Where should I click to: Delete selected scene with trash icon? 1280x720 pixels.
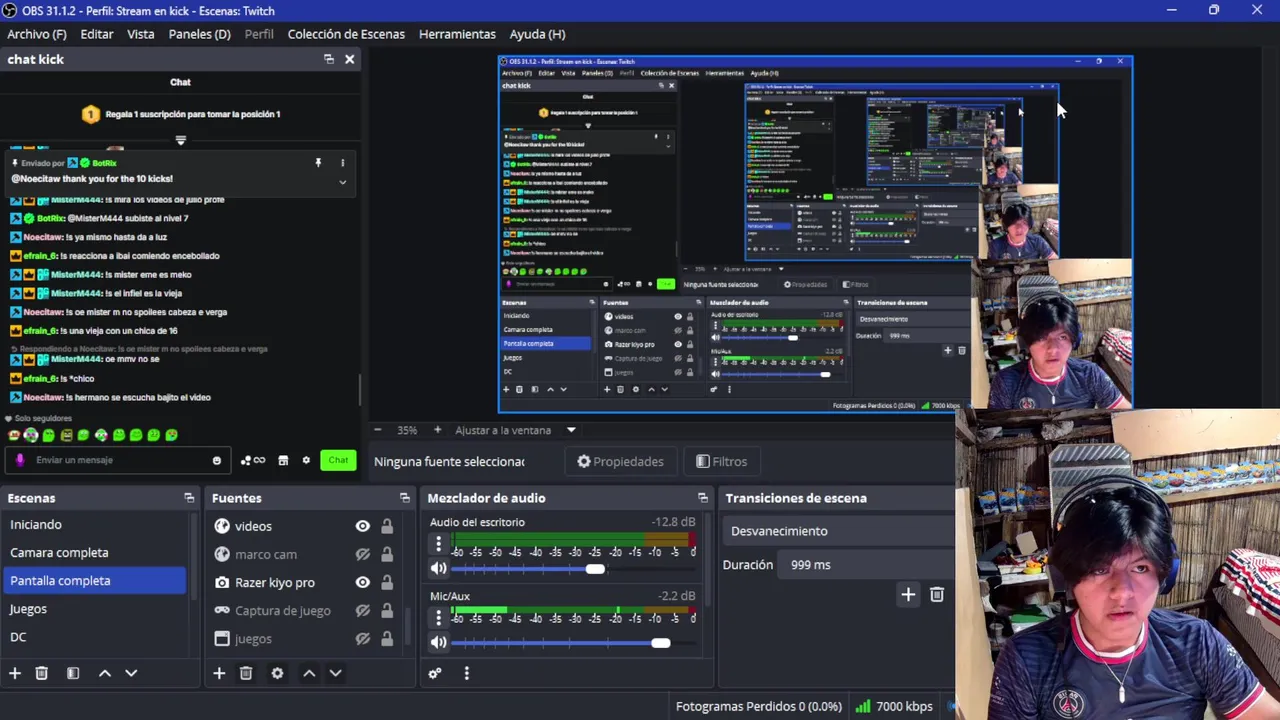point(41,673)
